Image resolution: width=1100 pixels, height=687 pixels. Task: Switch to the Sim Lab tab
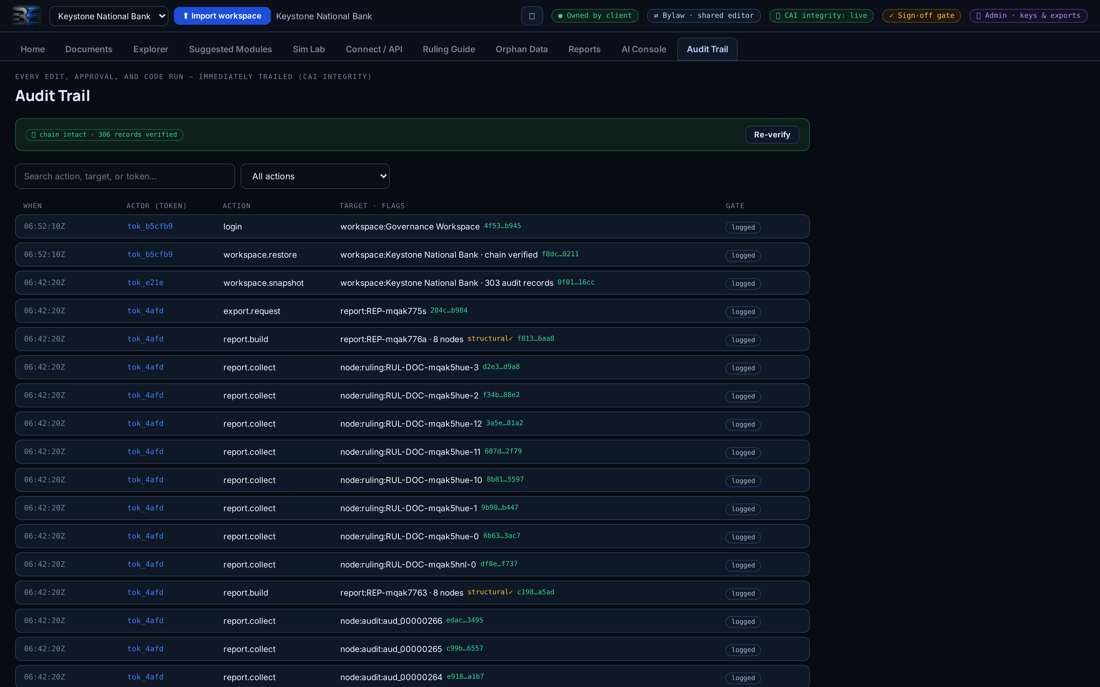coord(309,49)
